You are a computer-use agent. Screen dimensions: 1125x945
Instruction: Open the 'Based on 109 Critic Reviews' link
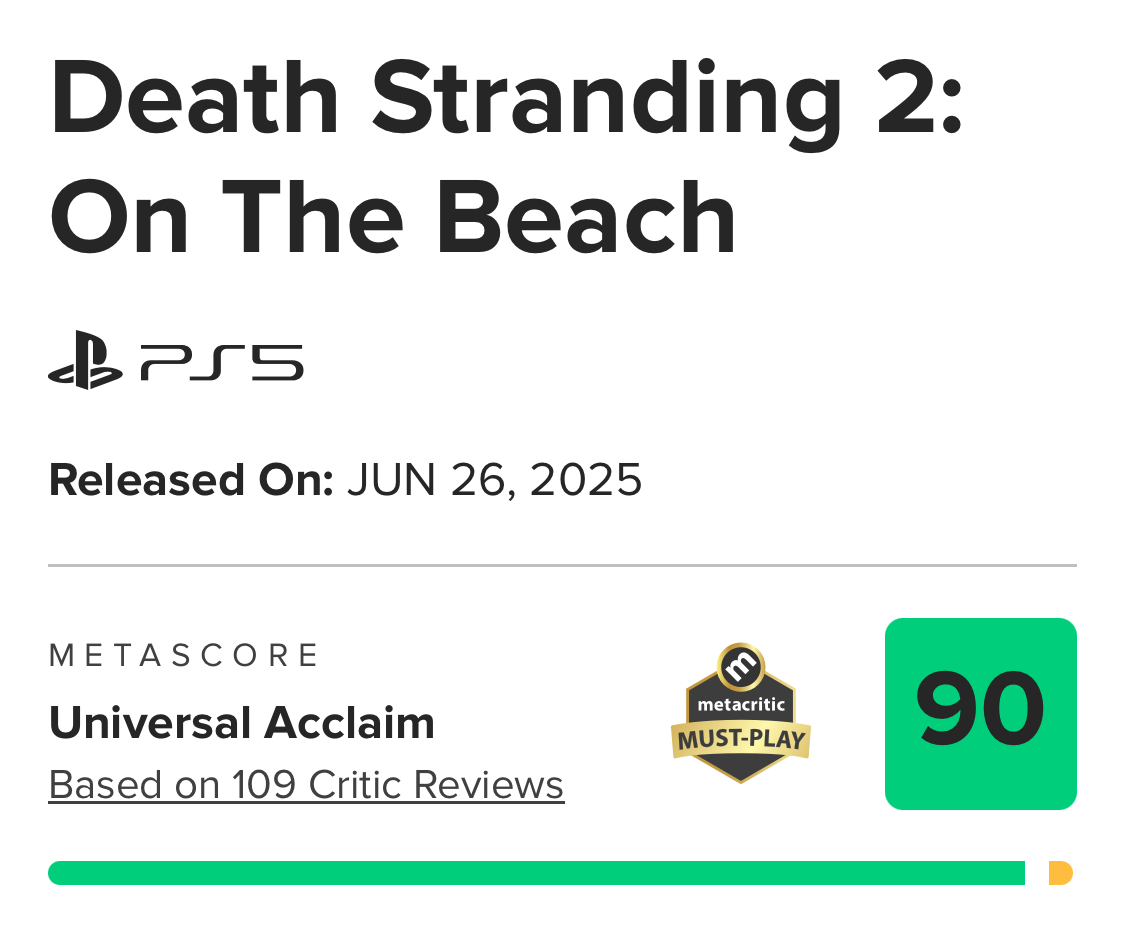pos(306,785)
